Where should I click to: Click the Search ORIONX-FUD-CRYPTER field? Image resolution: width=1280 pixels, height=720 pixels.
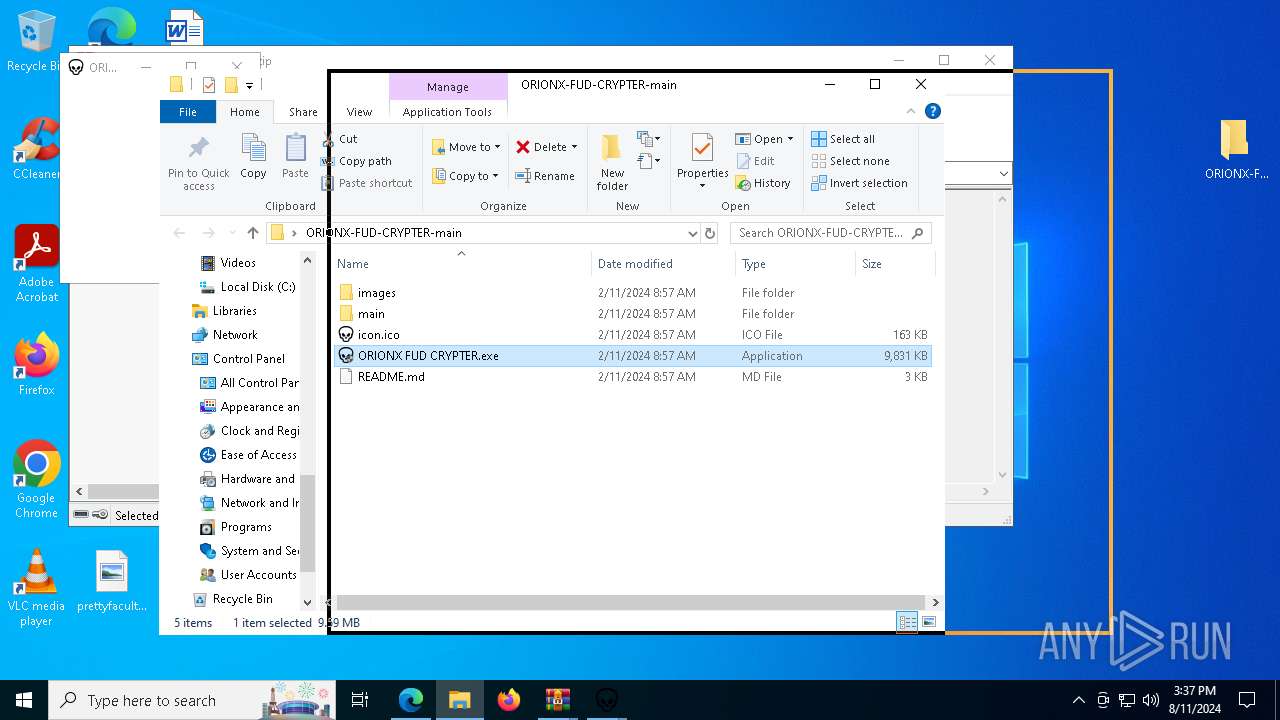[x=831, y=233]
